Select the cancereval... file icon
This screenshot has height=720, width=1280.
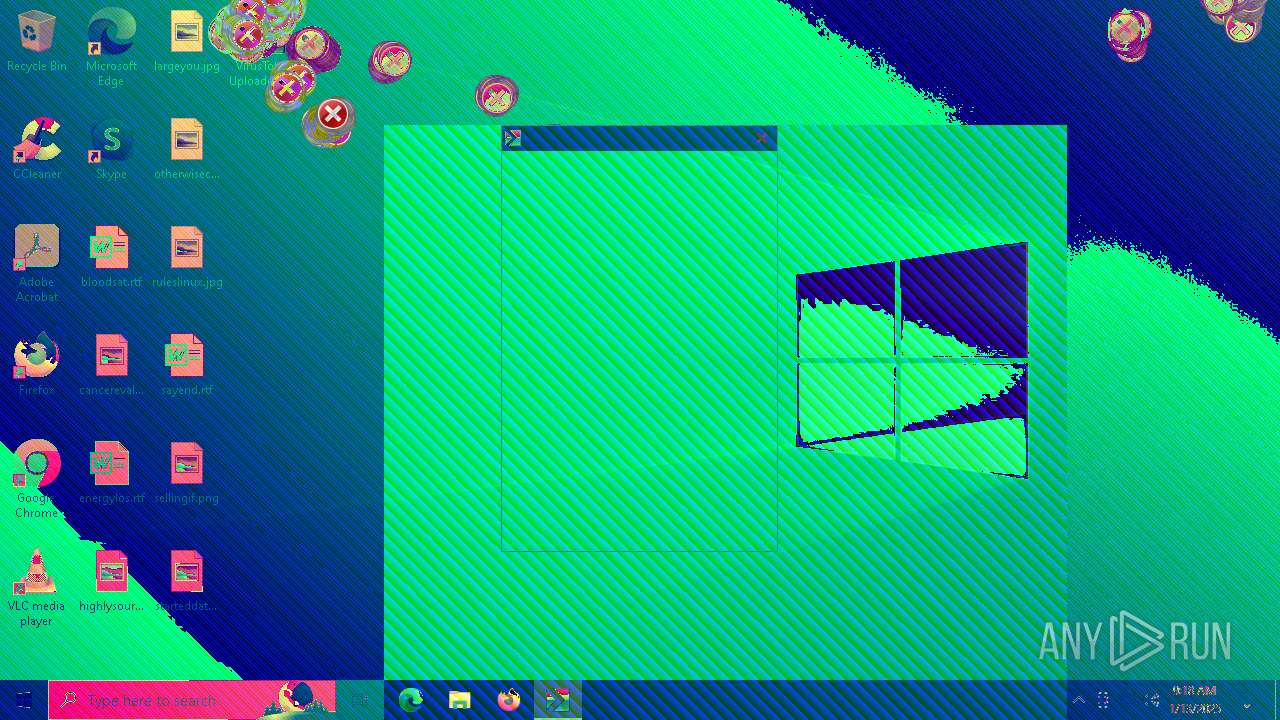(x=111, y=366)
